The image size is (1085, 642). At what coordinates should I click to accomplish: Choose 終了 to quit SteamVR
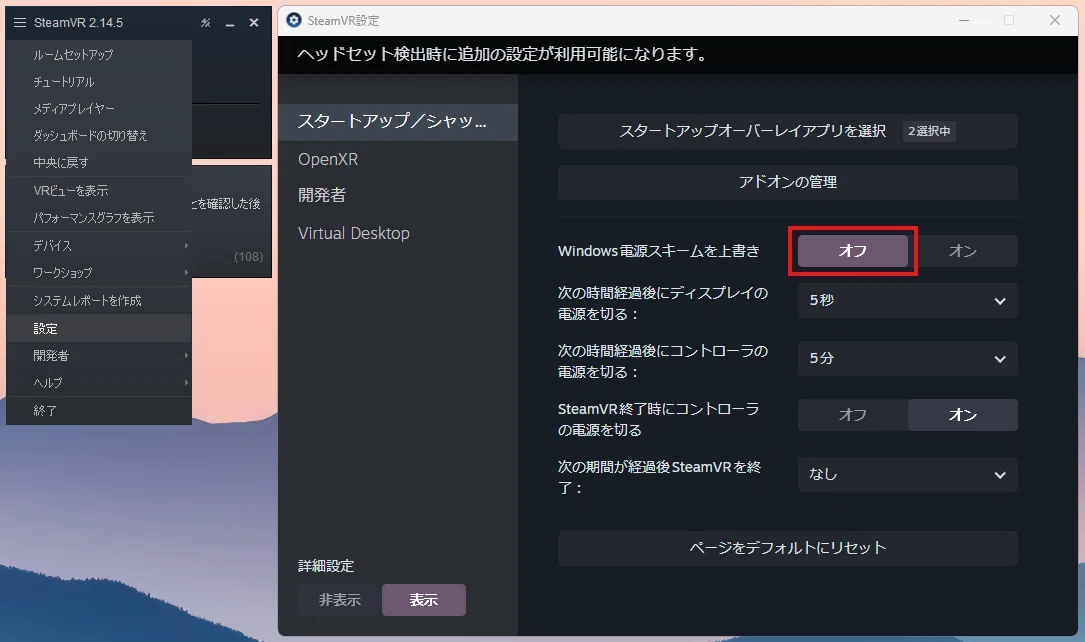point(98,410)
